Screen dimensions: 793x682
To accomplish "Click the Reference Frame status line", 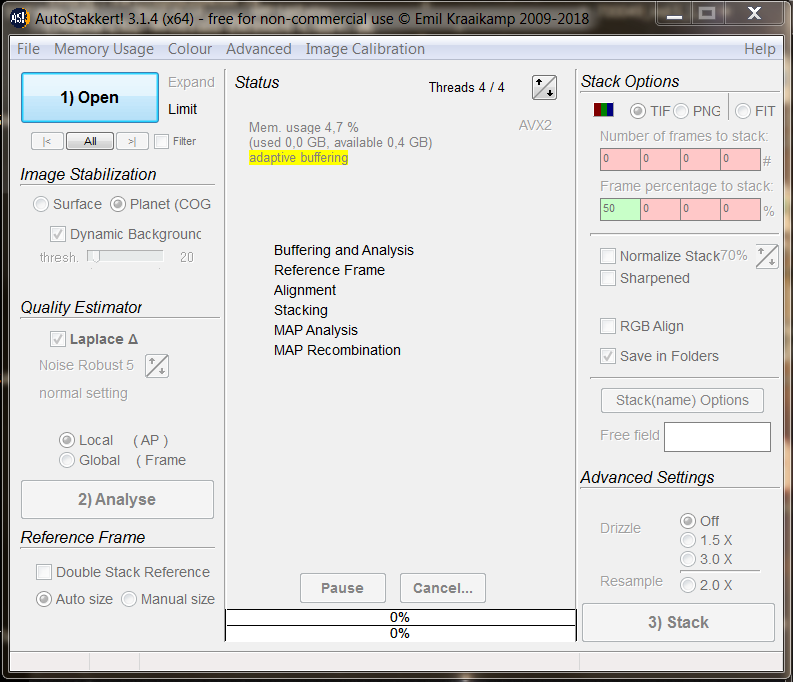I will (329, 270).
